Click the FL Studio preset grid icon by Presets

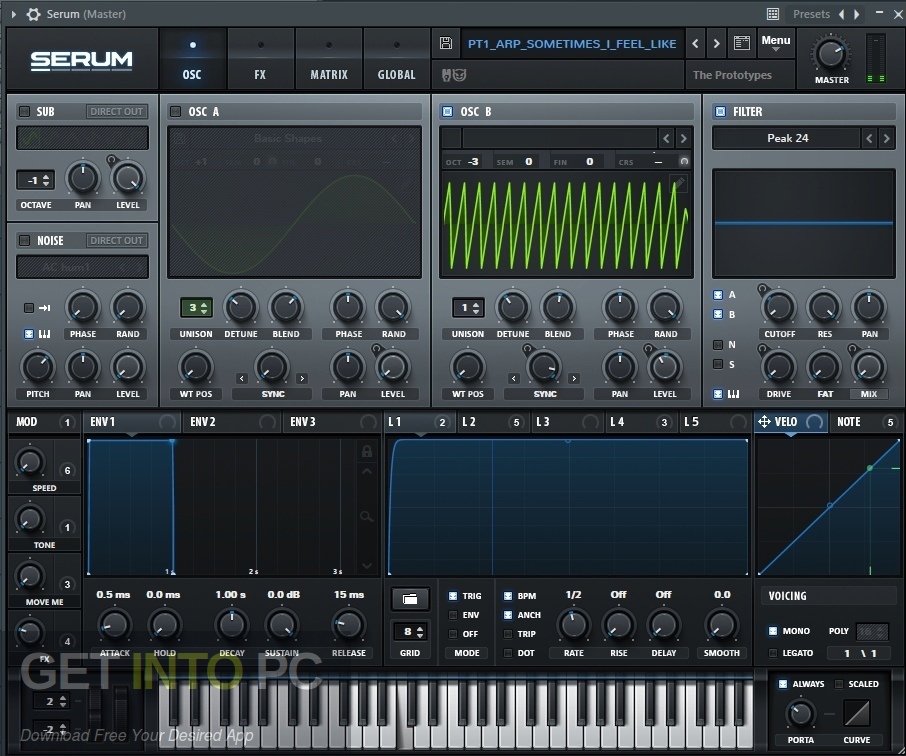click(x=773, y=14)
